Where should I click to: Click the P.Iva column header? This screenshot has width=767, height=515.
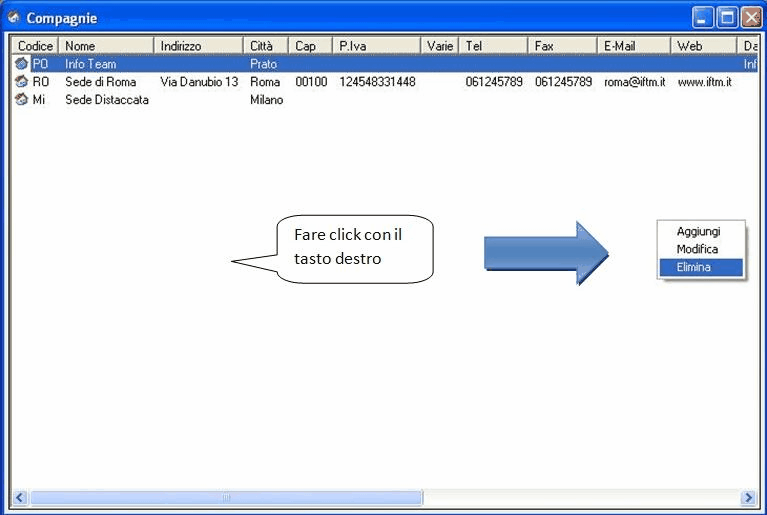tap(377, 46)
